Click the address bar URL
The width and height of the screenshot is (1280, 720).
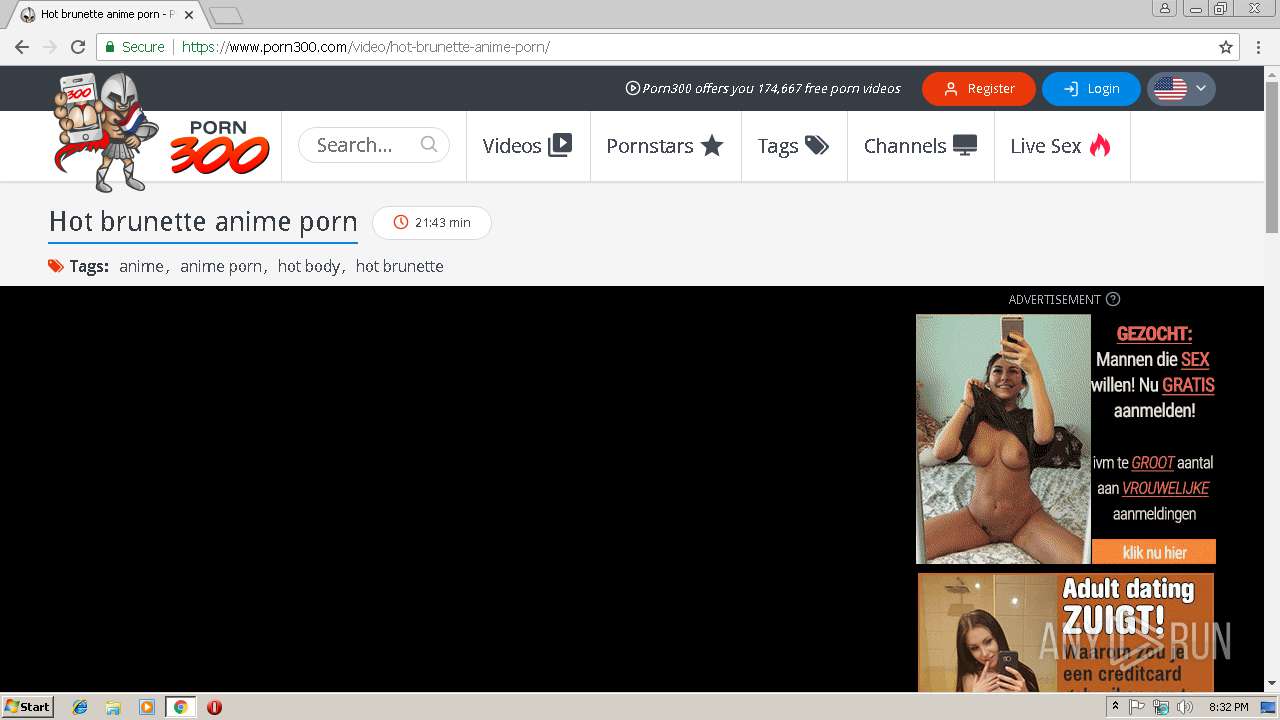[x=366, y=47]
